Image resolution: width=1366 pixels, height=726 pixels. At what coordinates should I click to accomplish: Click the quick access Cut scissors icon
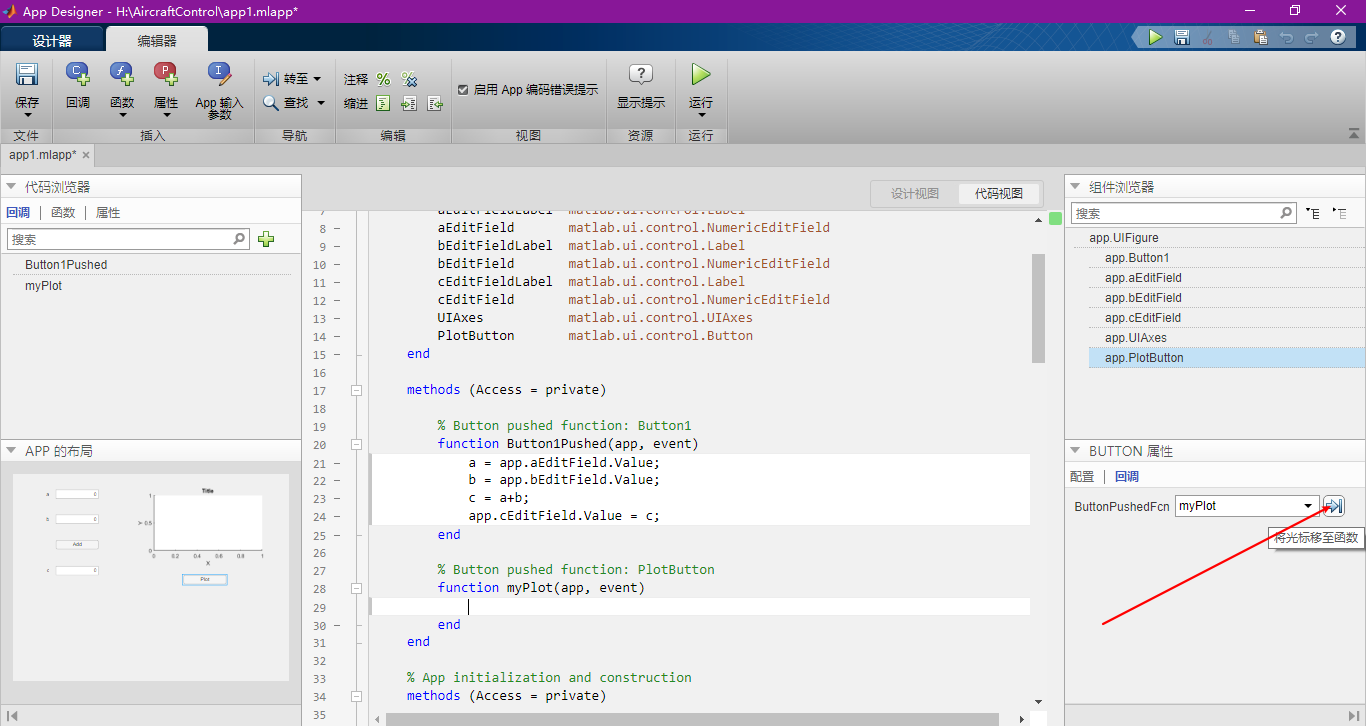1207,37
